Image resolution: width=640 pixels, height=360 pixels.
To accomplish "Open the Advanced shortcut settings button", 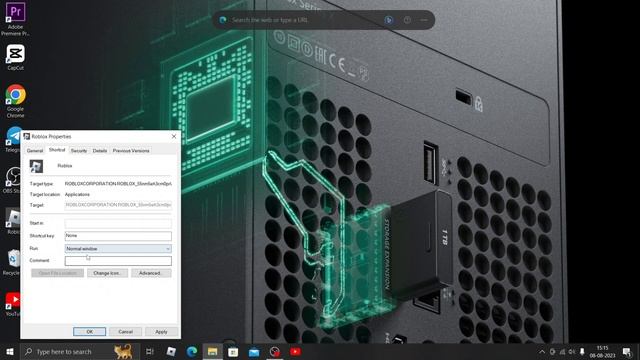I will pyautogui.click(x=151, y=273).
